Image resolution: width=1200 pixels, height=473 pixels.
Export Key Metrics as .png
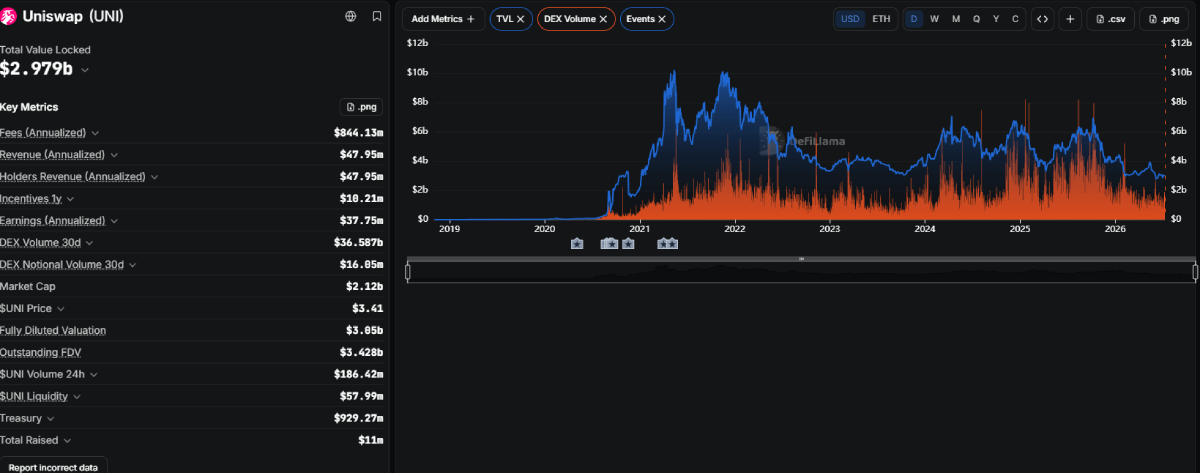[362, 107]
